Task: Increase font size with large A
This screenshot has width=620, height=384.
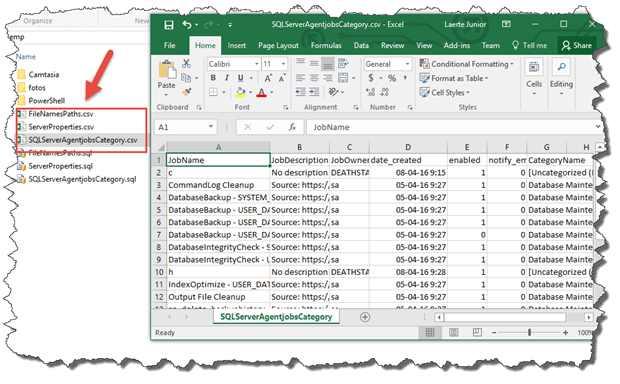Action: [x=268, y=78]
